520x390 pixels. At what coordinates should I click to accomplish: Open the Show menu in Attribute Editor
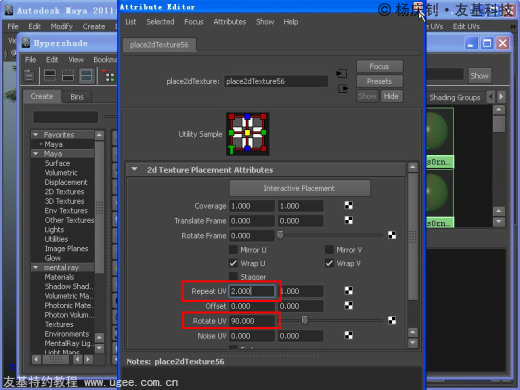click(265, 22)
